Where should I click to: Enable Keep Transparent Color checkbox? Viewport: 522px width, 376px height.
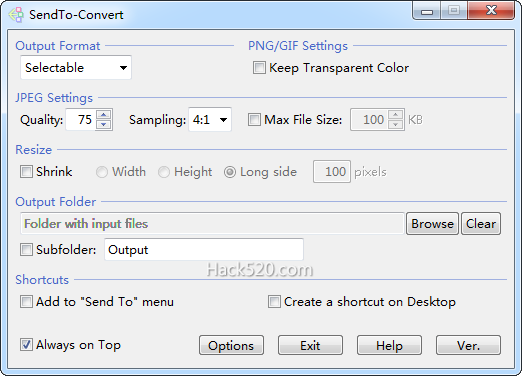point(259,68)
